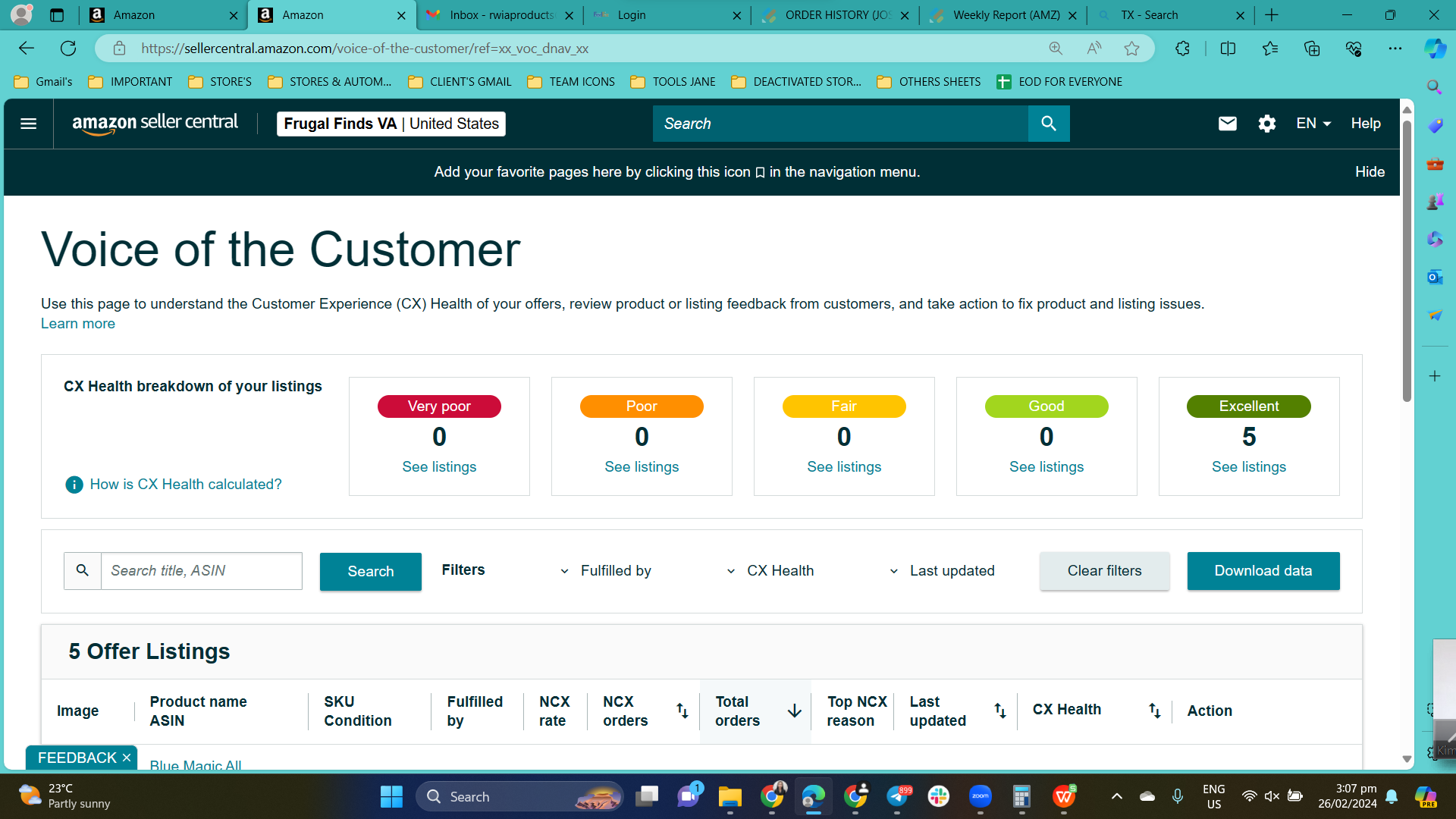This screenshot has height=819, width=1456.
Task: Open the Windows Start button
Action: point(391,796)
